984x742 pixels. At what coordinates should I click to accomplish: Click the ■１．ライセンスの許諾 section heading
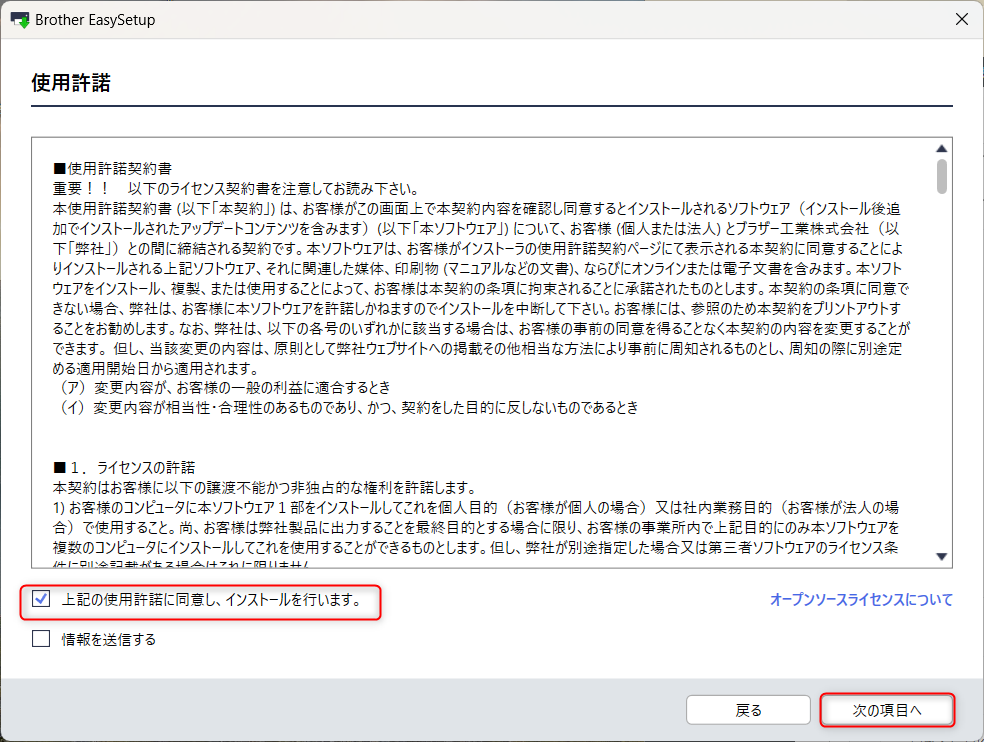pos(124,468)
